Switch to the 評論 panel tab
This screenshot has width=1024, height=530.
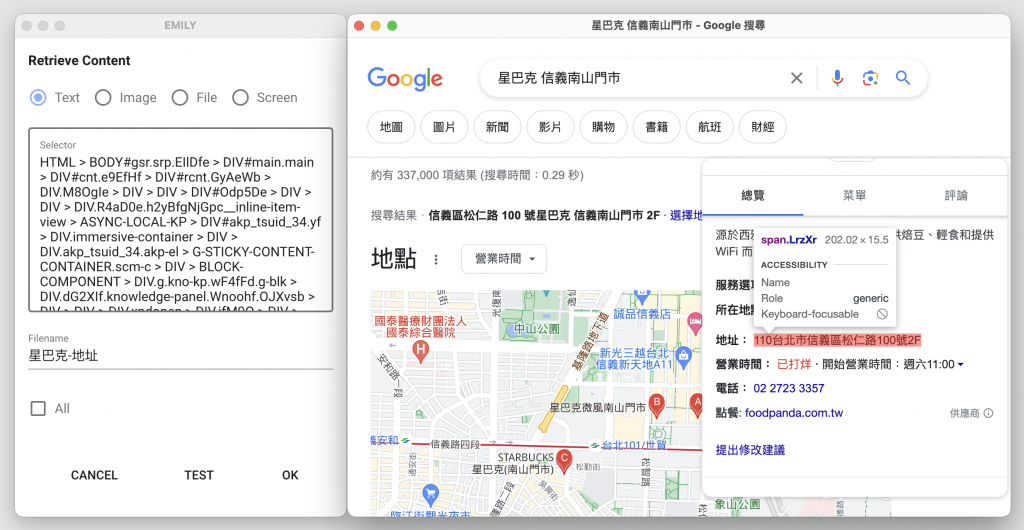coord(956,196)
